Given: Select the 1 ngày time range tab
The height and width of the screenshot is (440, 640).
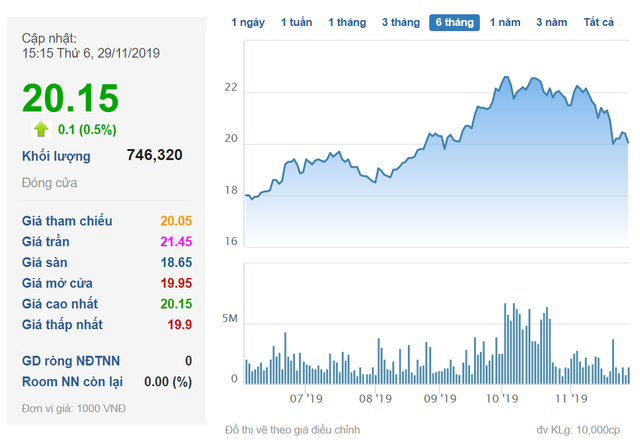Looking at the screenshot, I should 248,22.
